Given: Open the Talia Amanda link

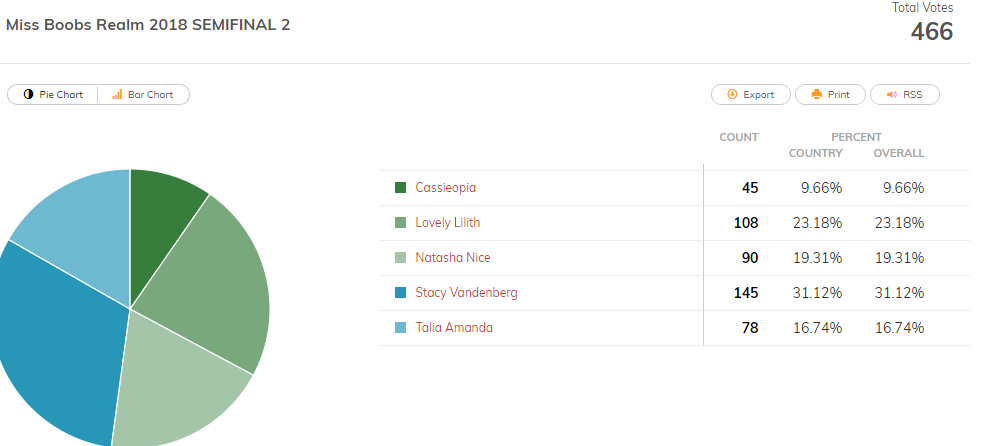Looking at the screenshot, I should (x=454, y=327).
